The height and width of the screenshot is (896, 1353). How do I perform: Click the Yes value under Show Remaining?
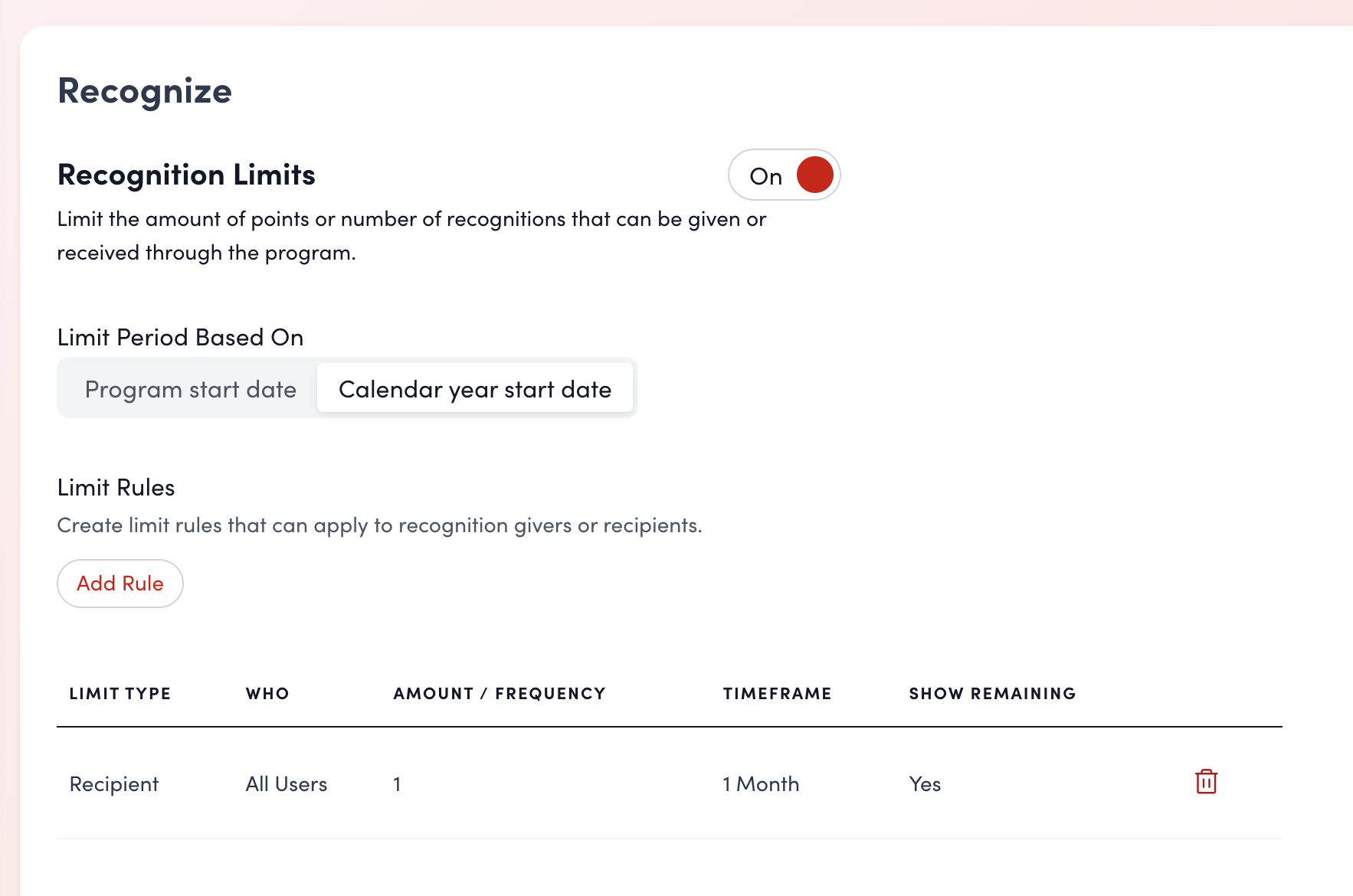[925, 784]
